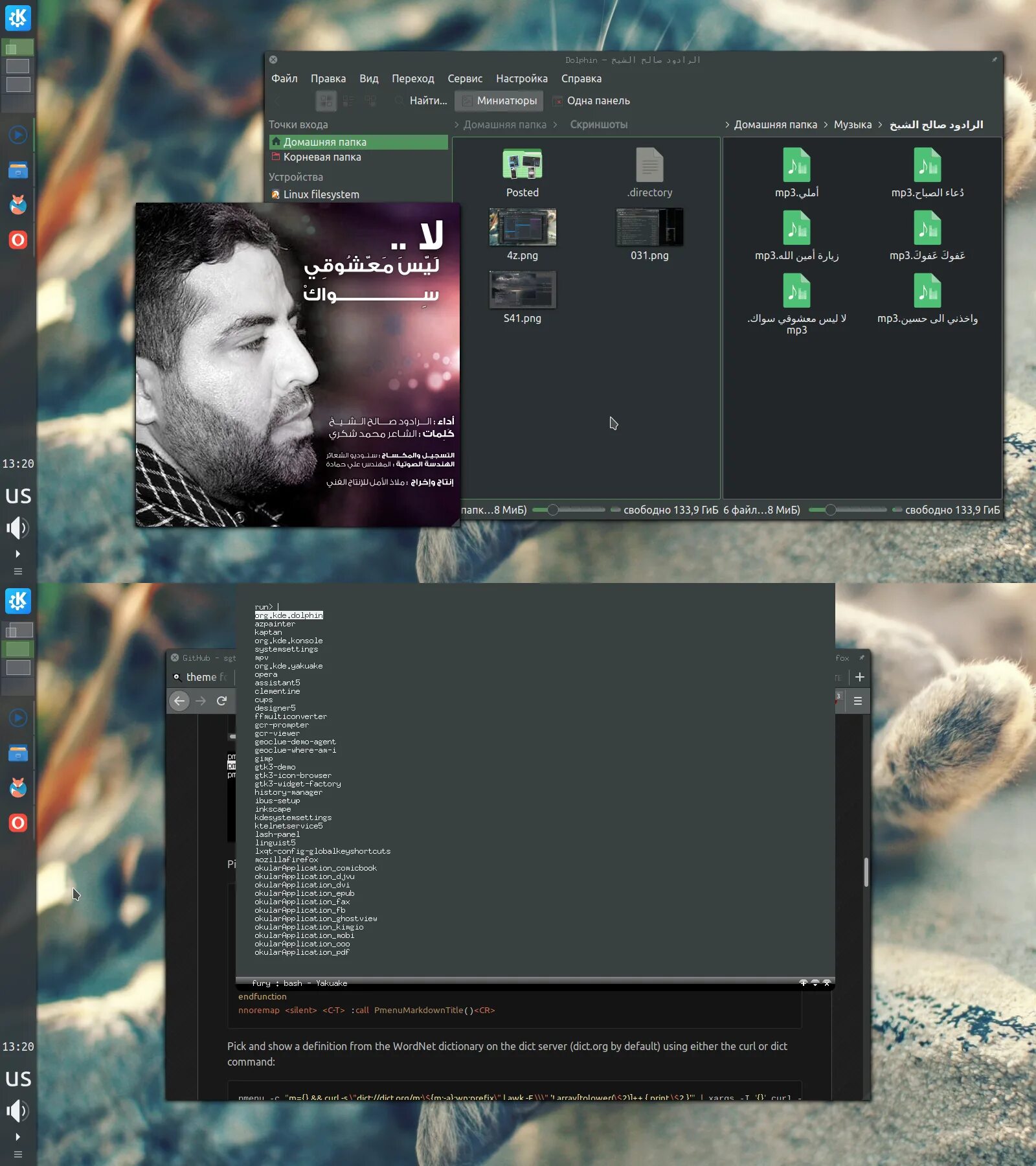Viewport: 1036px width, 1166px height.
Task: Expand the chevron before Домашняя папка in left pane breadcrumb
Action: point(456,124)
